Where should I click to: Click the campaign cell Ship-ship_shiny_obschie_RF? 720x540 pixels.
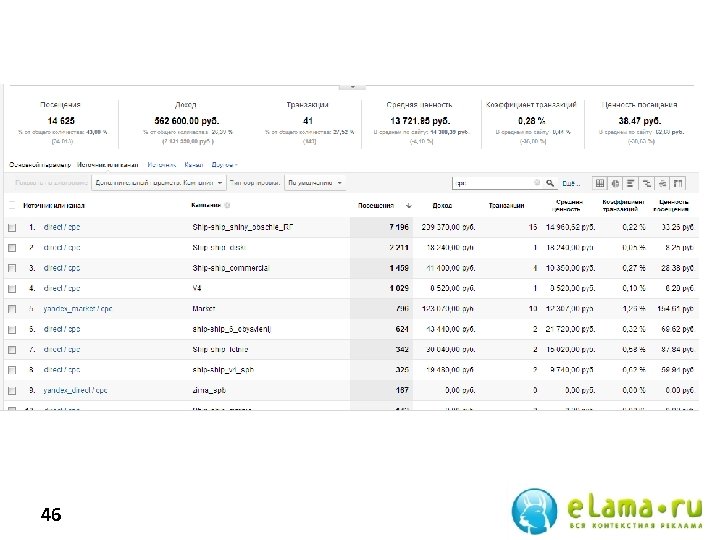coord(242,227)
